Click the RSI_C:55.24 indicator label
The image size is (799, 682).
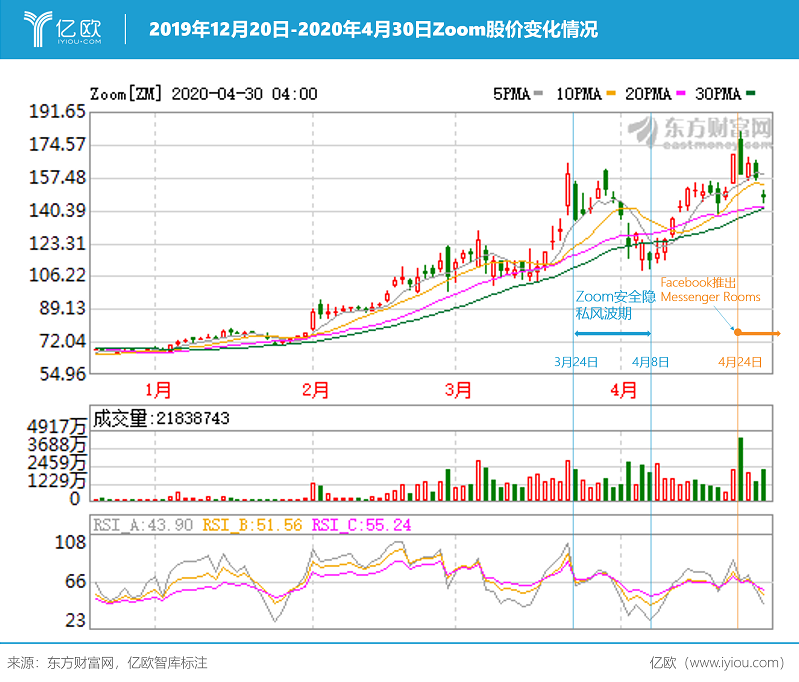(x=361, y=525)
